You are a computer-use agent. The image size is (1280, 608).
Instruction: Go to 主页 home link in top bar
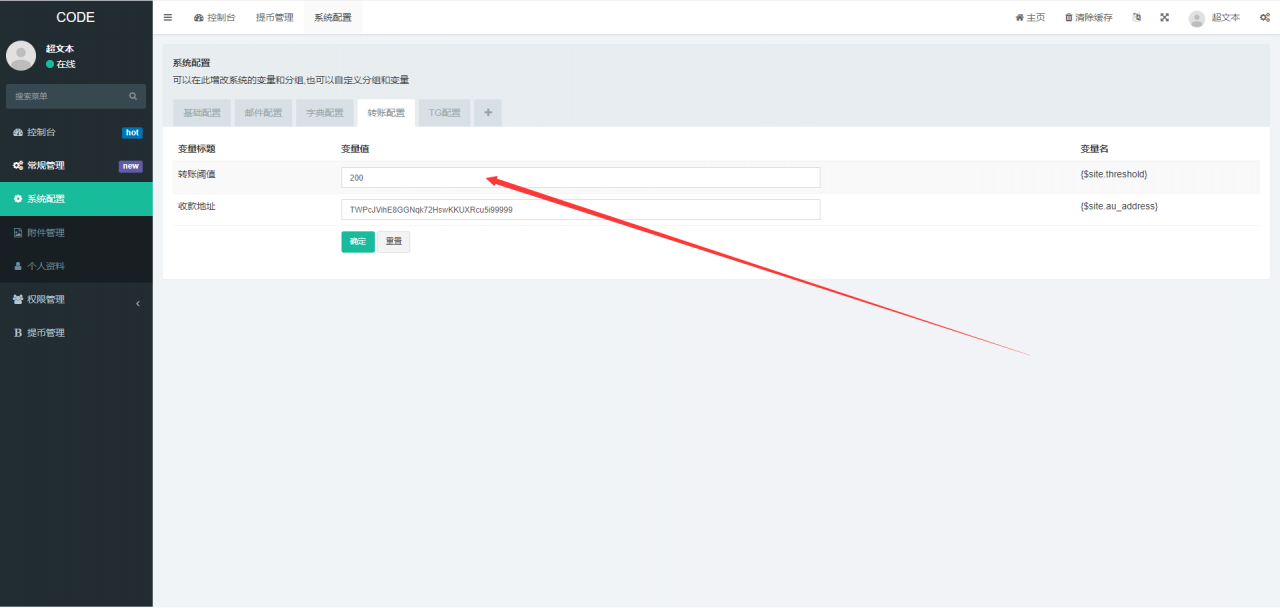1030,17
